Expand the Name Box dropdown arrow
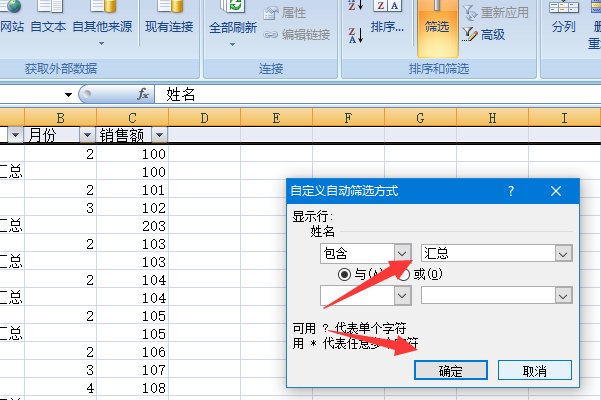This screenshot has width=601, height=400. [68, 94]
